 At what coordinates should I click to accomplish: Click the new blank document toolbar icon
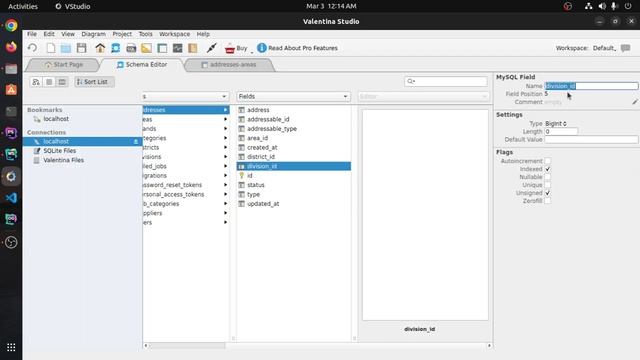[x=51, y=48]
